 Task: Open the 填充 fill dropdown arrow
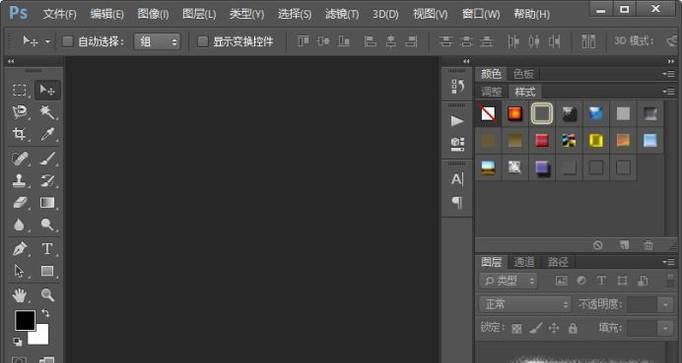point(665,328)
